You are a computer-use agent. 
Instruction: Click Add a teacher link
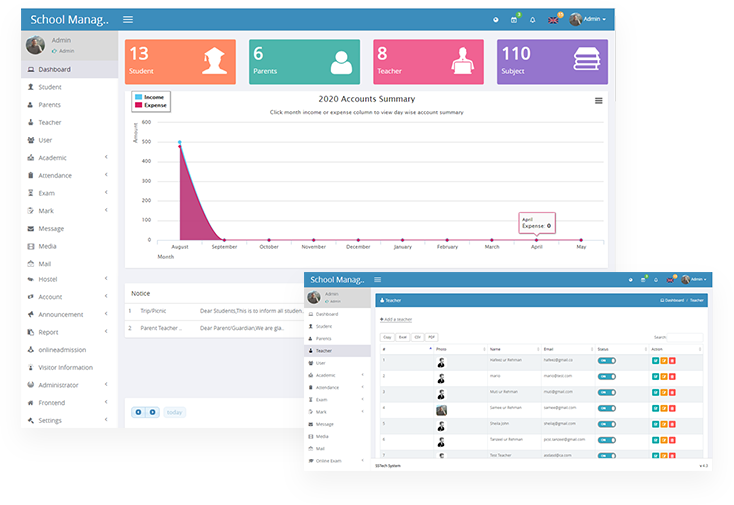pyautogui.click(x=396, y=319)
